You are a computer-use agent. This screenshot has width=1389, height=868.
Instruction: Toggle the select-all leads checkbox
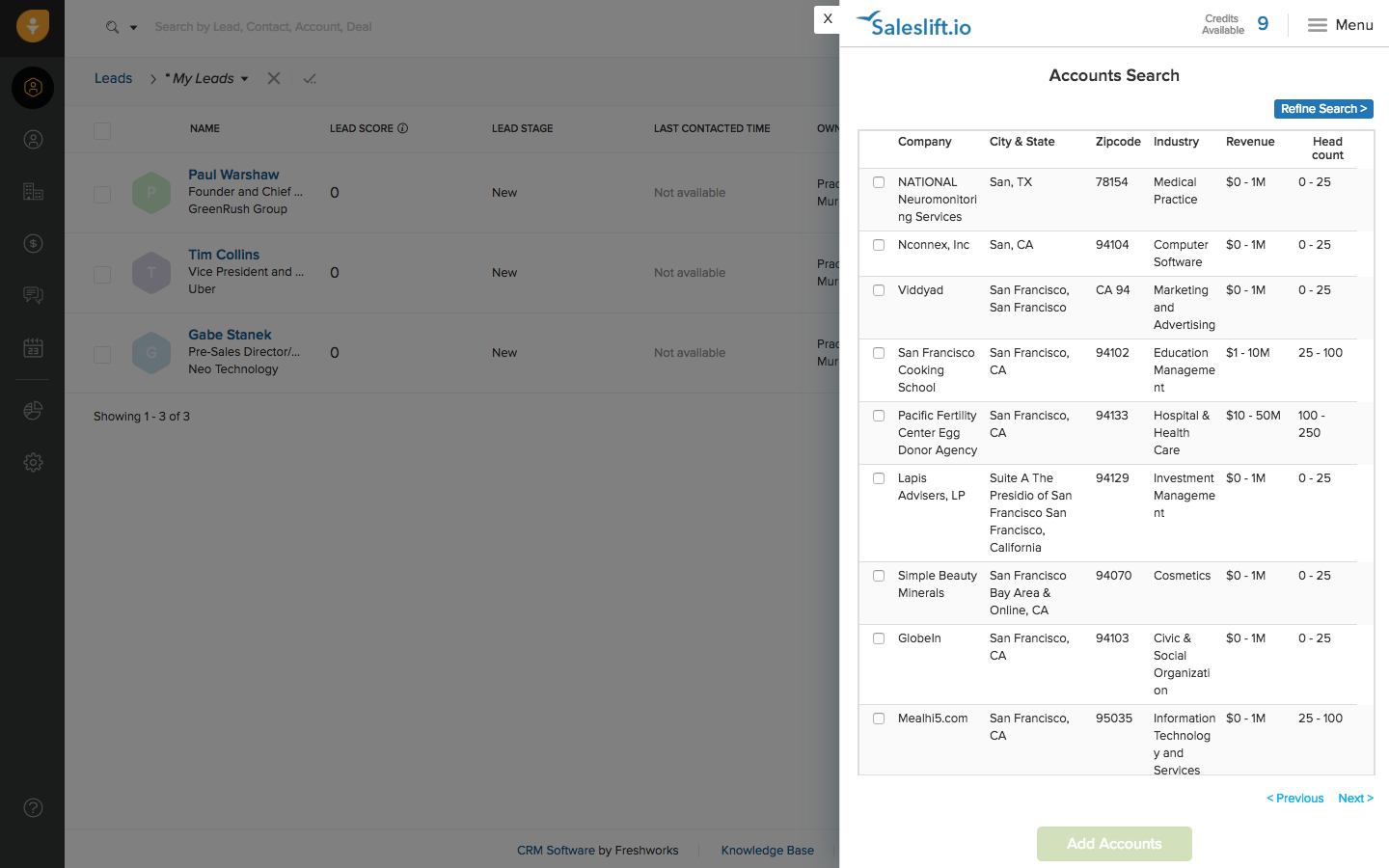[x=102, y=131]
